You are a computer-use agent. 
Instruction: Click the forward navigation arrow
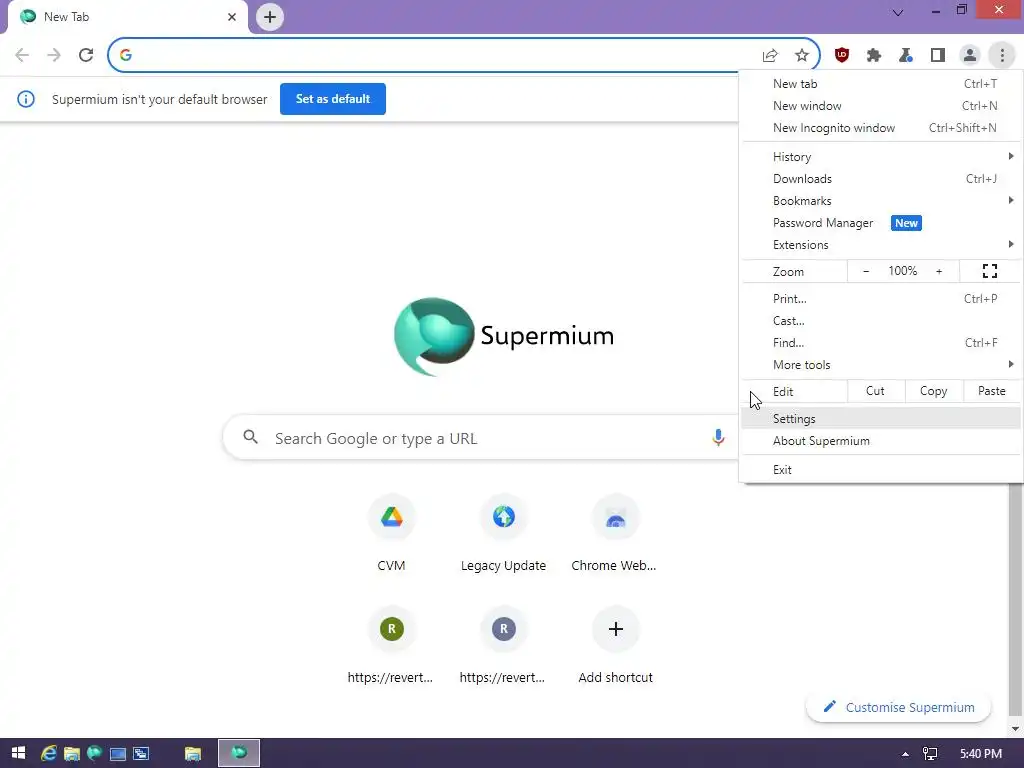[x=54, y=55]
